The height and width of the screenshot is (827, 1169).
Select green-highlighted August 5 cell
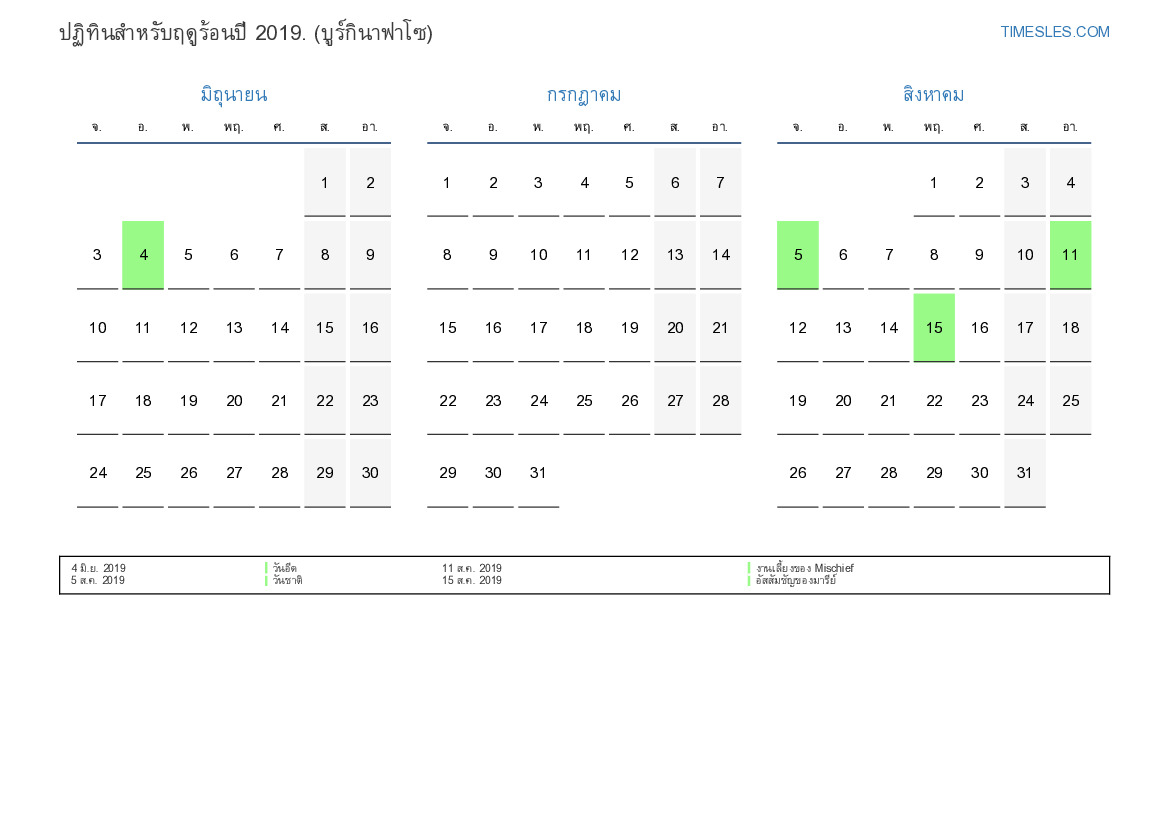click(797, 255)
